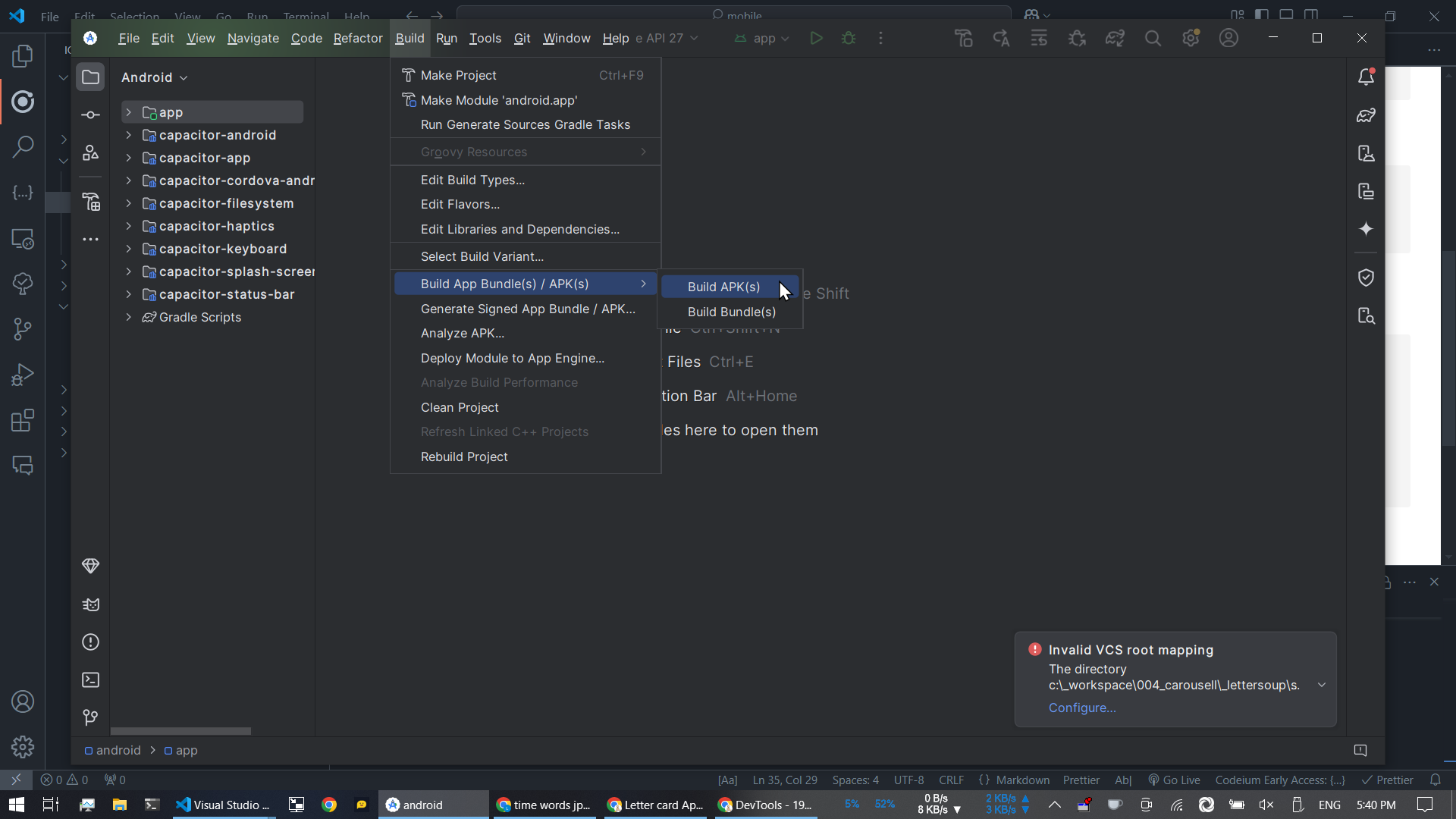This screenshot has height=819, width=1456.
Task: Open the Gemini sparkle icon
Action: [x=1366, y=229]
